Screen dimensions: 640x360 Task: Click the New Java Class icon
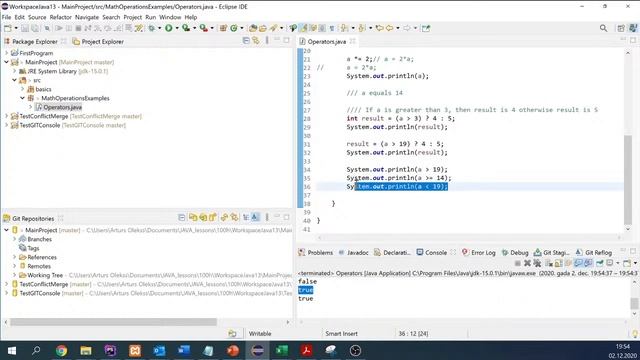pos(233,28)
